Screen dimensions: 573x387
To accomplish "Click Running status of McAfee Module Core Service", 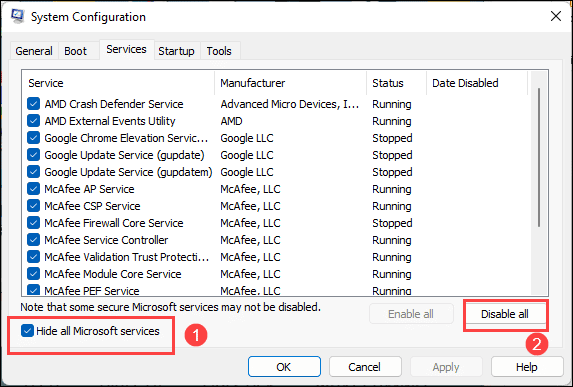I will [x=392, y=274].
